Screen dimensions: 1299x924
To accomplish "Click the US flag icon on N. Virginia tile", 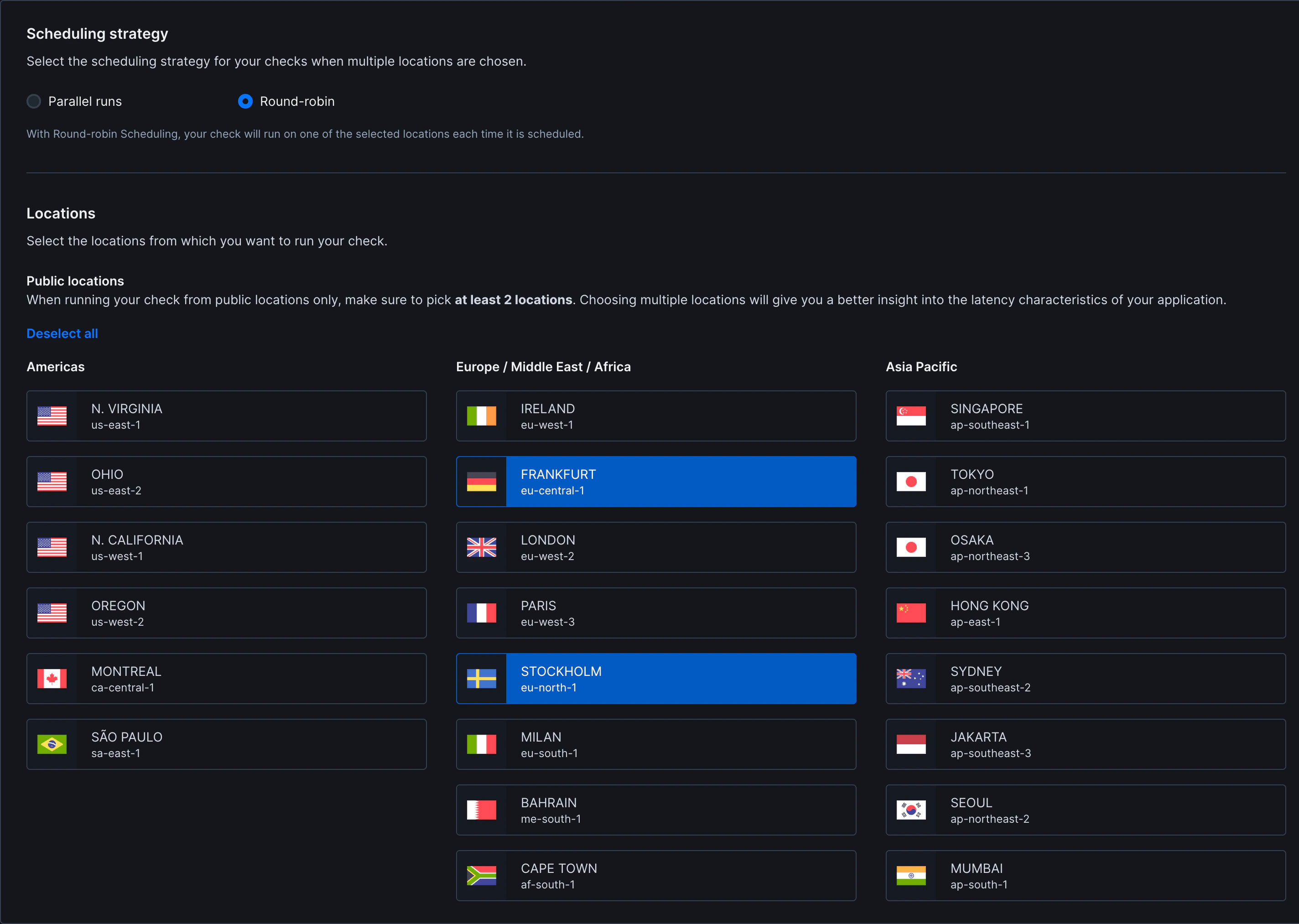I will pyautogui.click(x=52, y=416).
